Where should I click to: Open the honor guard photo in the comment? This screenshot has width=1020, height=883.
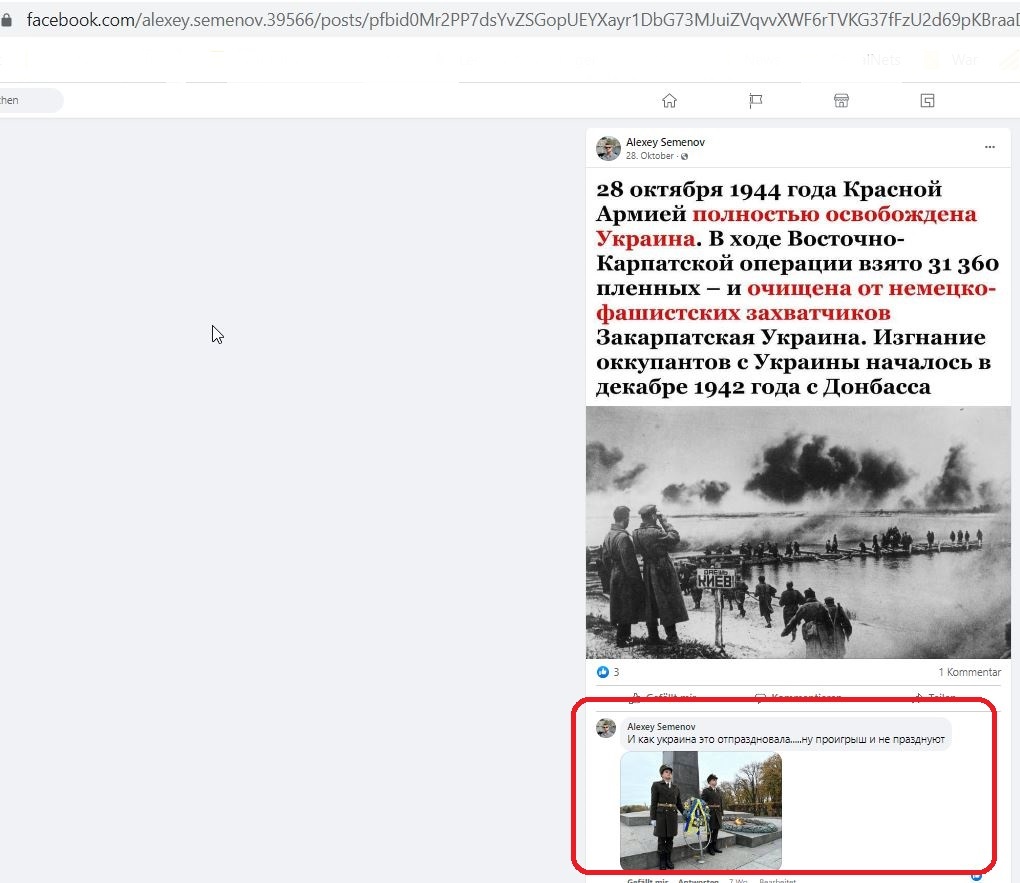701,810
